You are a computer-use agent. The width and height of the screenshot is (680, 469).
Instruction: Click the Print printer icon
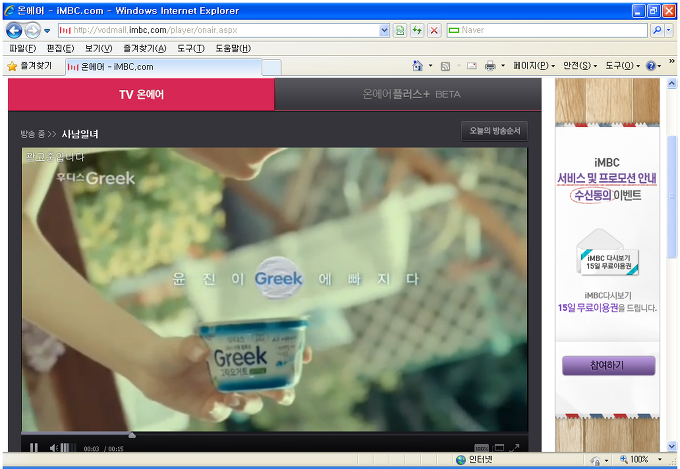(x=490, y=66)
